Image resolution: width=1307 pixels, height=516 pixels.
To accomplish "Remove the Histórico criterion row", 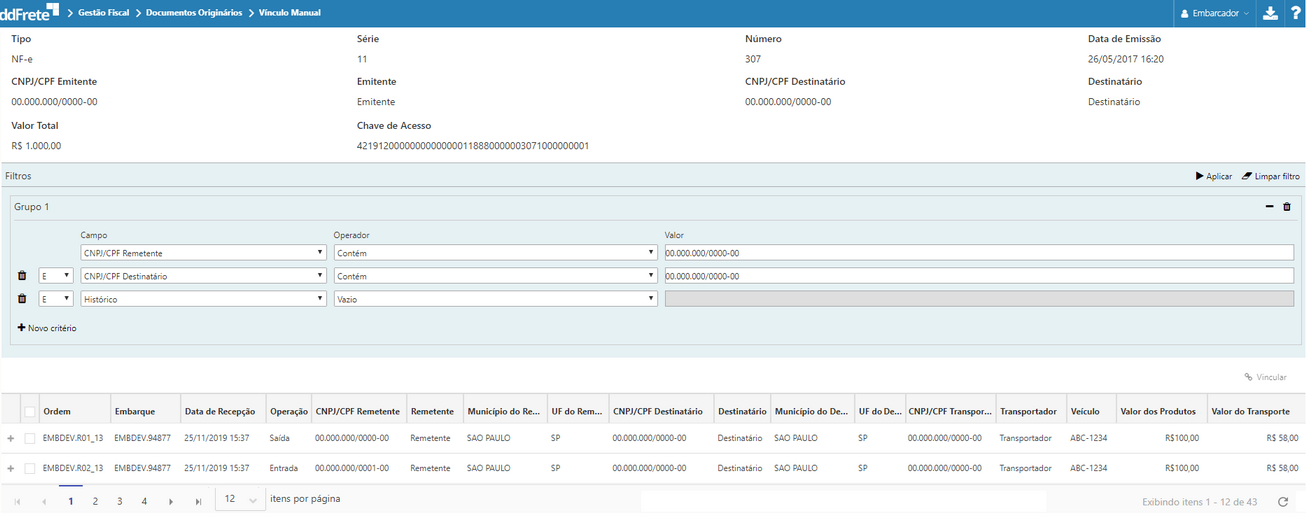I will 22,298.
